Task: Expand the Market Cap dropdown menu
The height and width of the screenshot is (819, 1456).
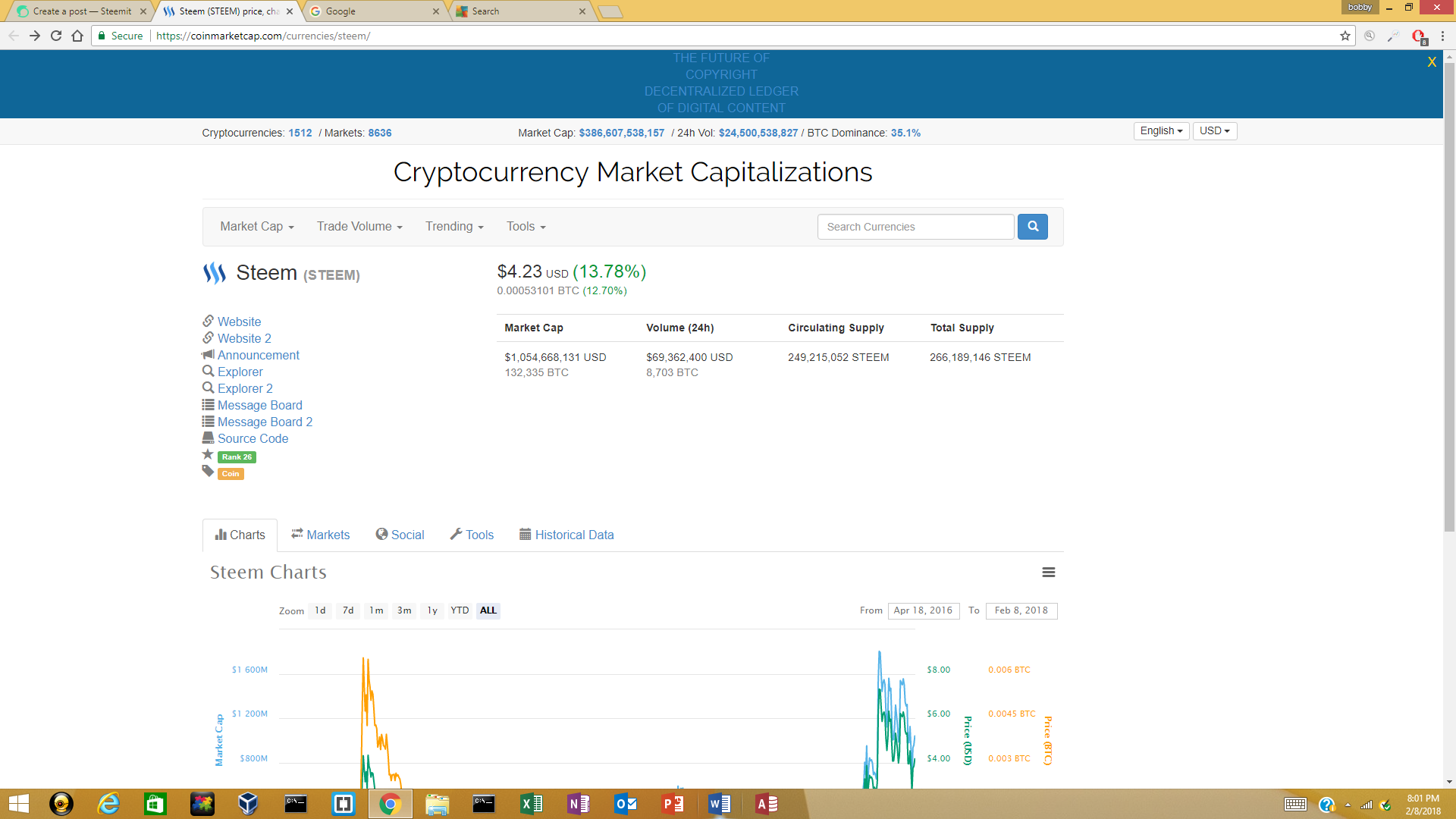Action: click(256, 227)
